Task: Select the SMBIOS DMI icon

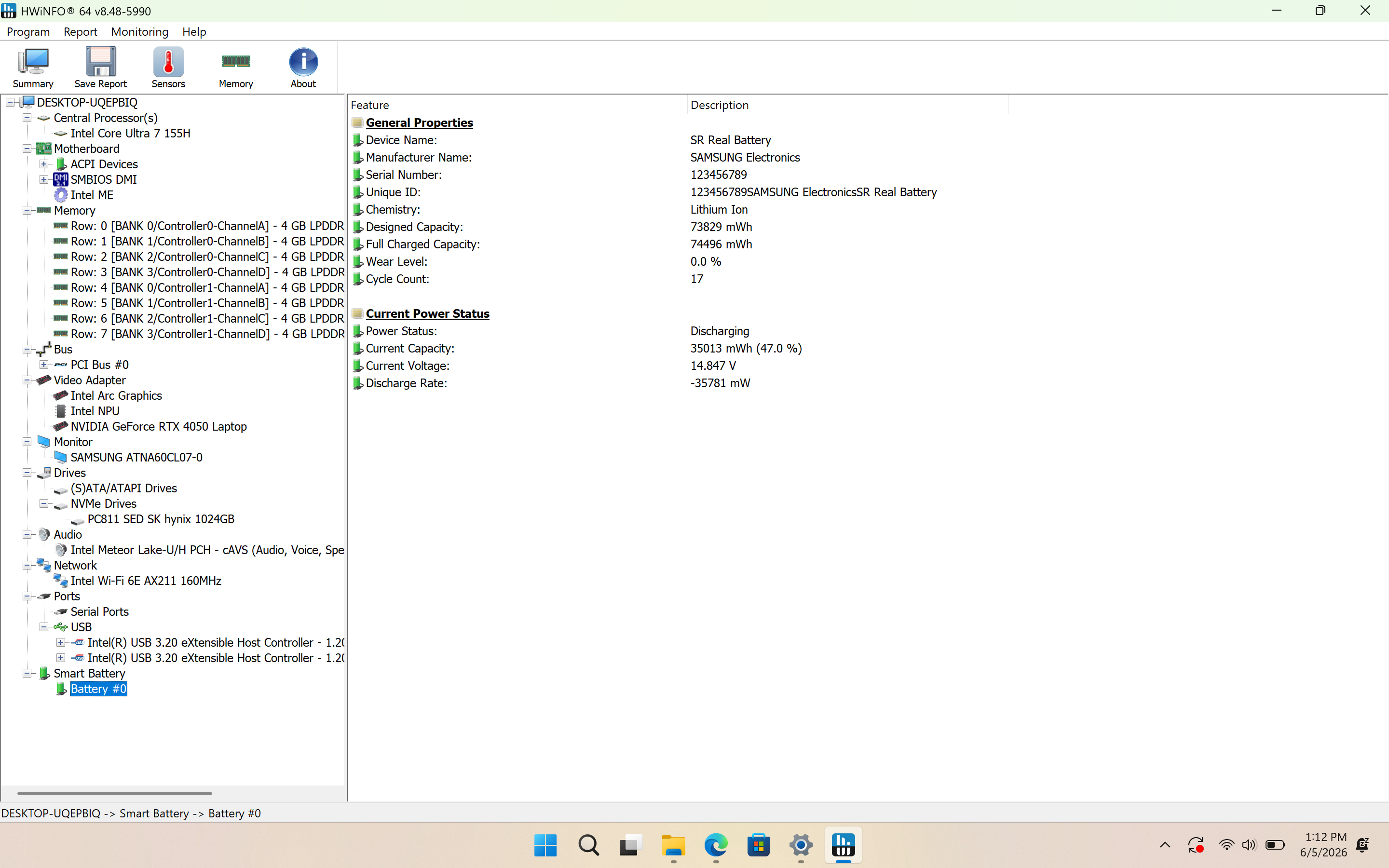Action: [x=60, y=180]
